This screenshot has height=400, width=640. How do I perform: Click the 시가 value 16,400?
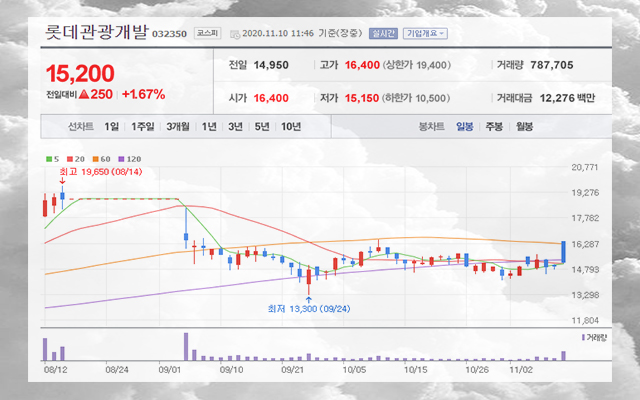tap(271, 98)
